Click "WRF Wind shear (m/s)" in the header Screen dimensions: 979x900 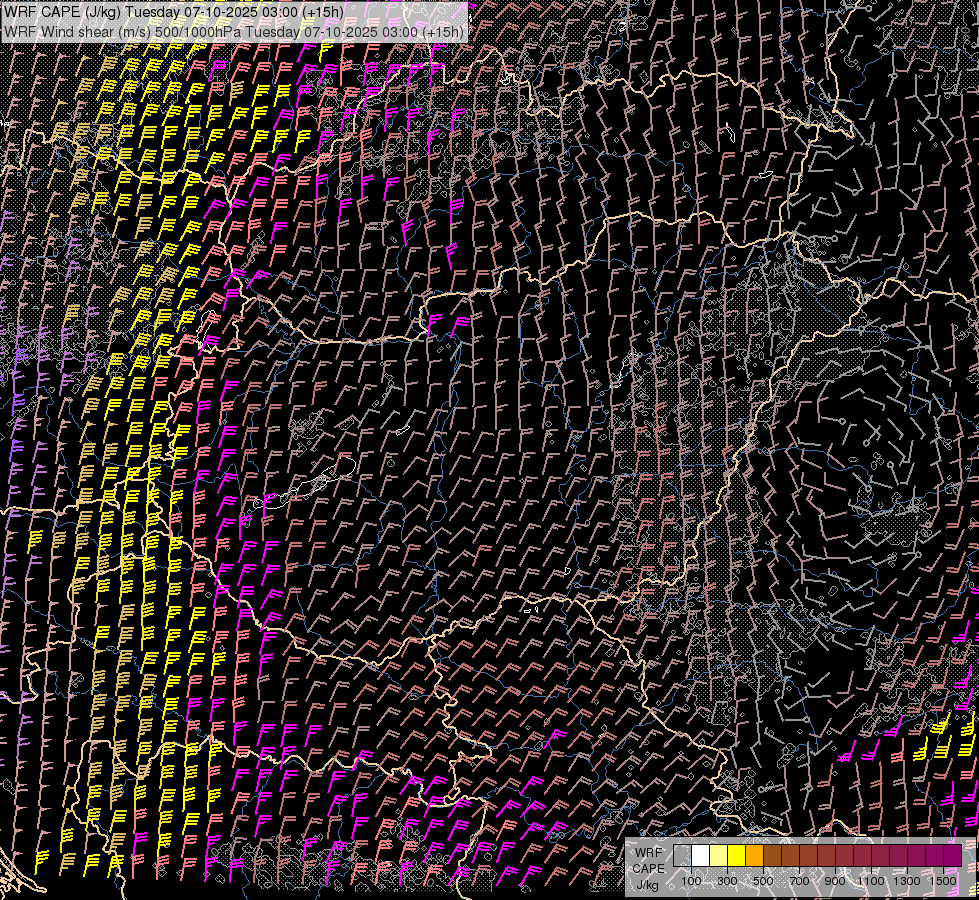point(76,32)
